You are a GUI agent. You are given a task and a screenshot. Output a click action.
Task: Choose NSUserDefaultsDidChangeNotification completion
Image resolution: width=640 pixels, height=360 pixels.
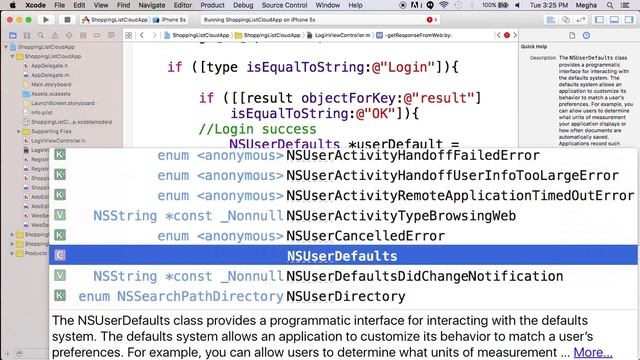click(343, 276)
